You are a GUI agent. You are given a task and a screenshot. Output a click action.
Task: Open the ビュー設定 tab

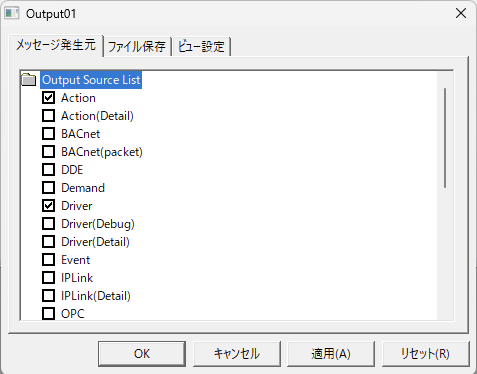(x=201, y=46)
